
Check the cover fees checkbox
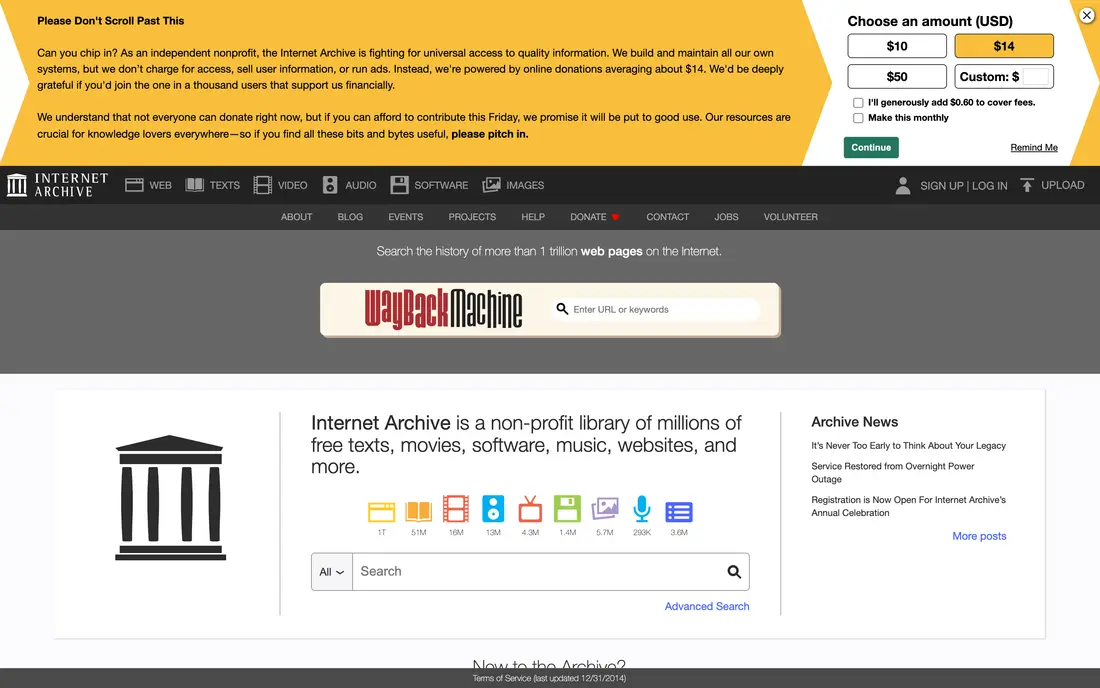coord(858,102)
